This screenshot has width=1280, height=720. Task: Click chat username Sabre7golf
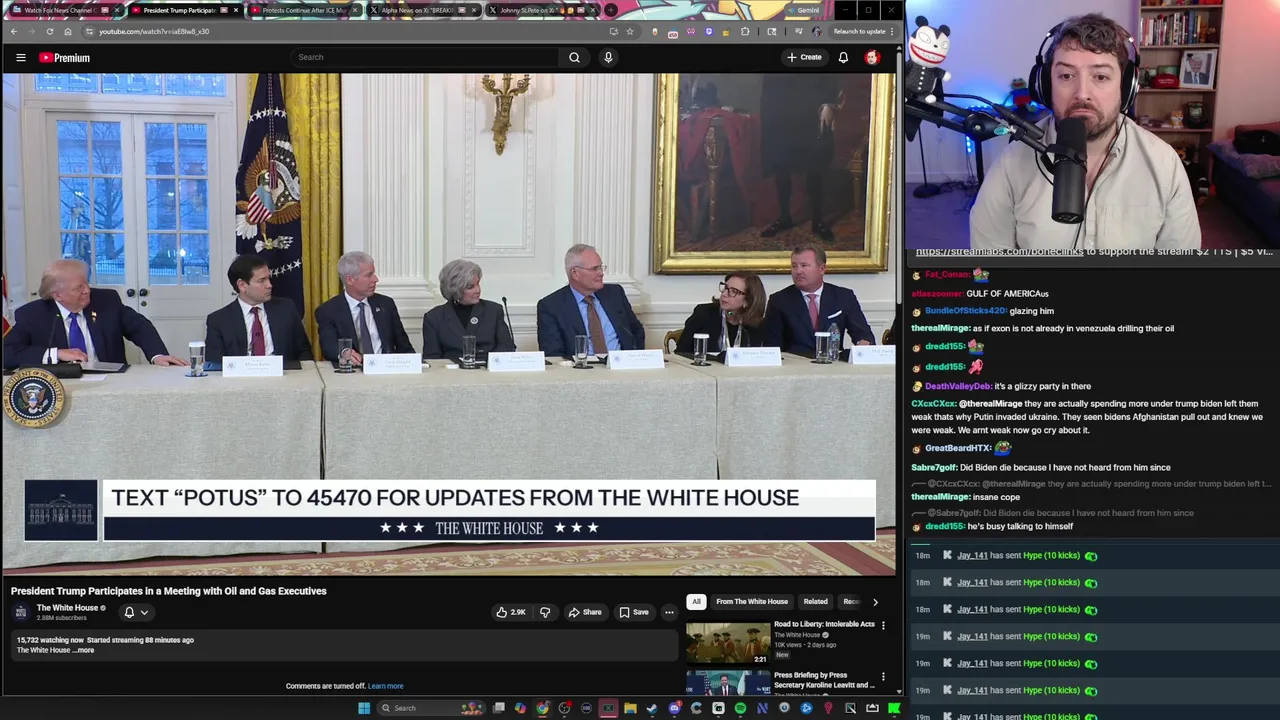tap(934, 467)
